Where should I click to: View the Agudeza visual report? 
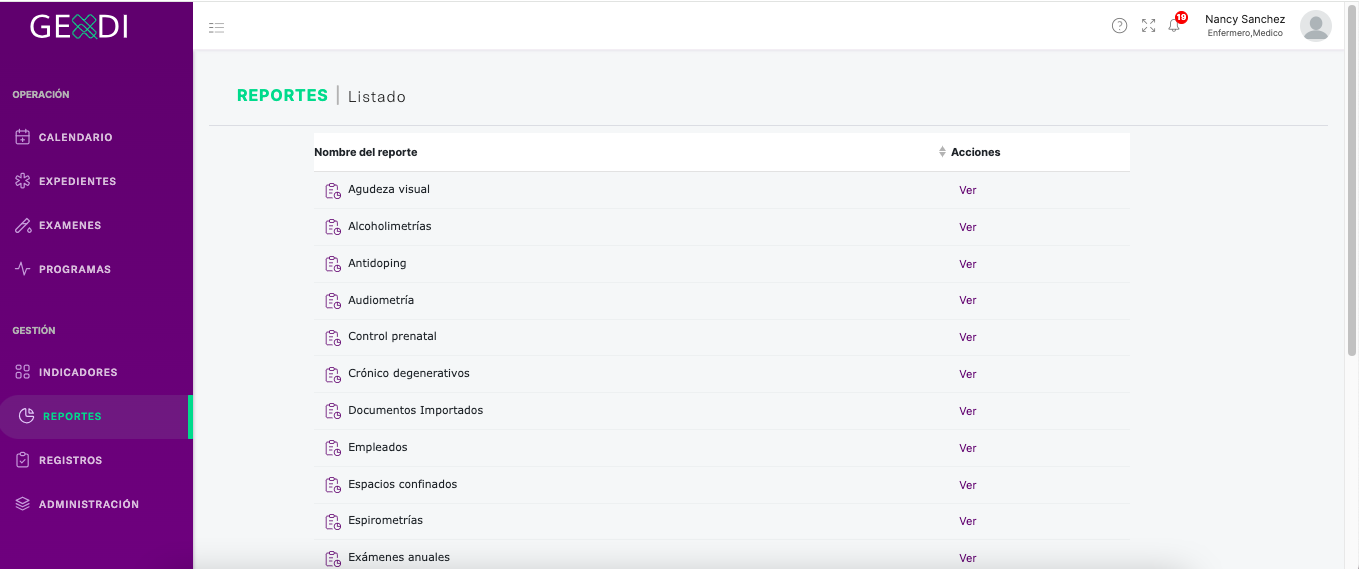coord(967,190)
